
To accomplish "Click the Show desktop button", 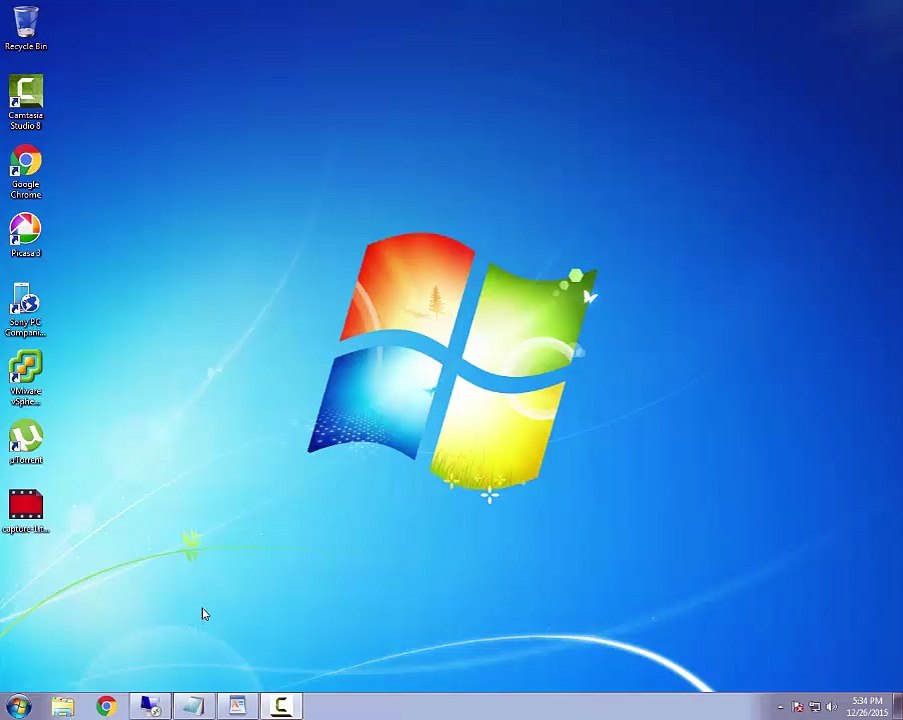I will tap(898, 706).
